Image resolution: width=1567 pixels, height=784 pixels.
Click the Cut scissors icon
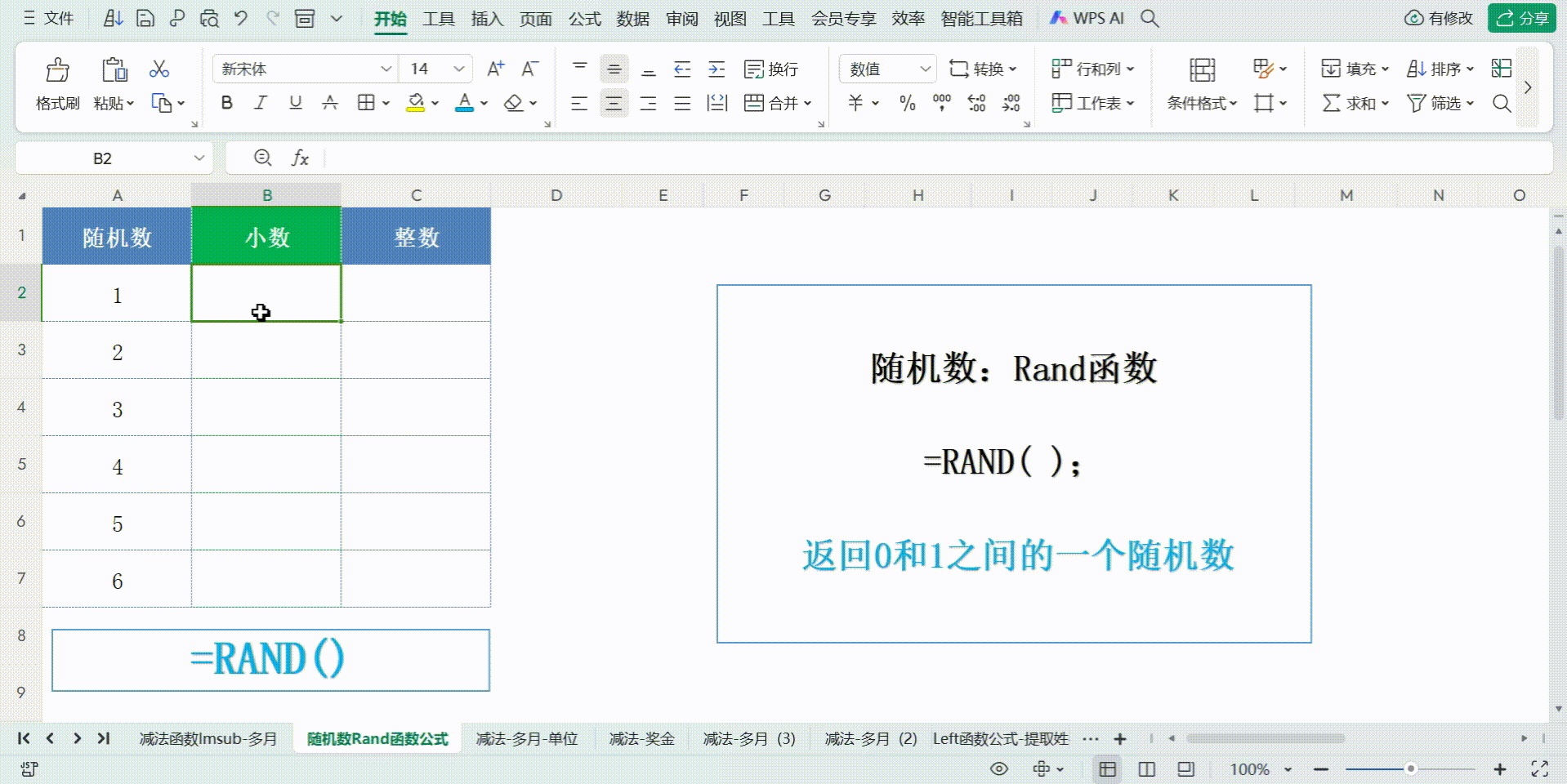coord(159,69)
